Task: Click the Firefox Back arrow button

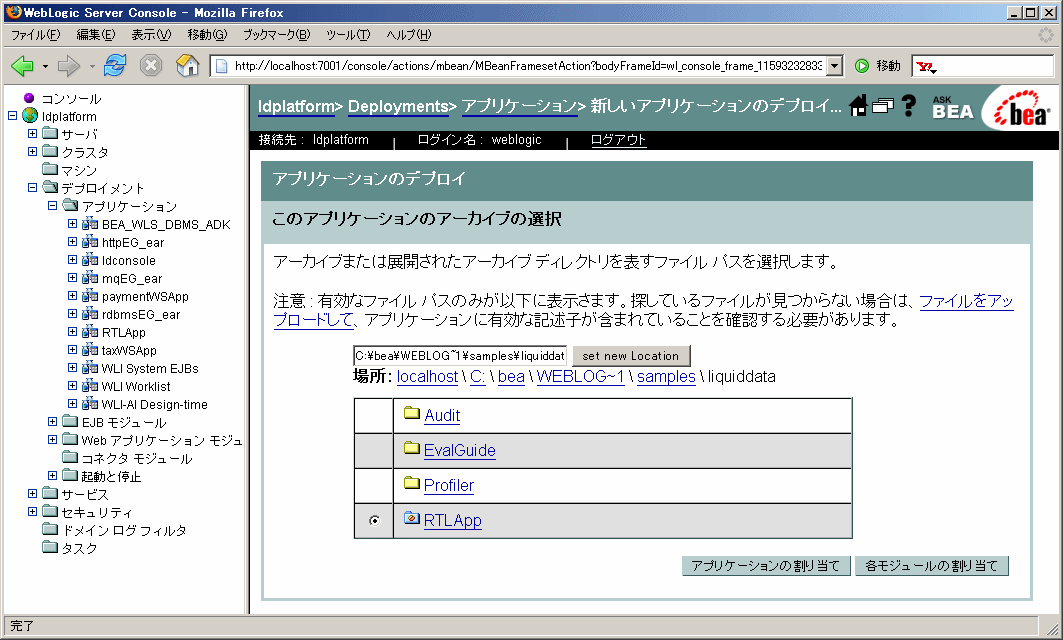Action: 22,66
